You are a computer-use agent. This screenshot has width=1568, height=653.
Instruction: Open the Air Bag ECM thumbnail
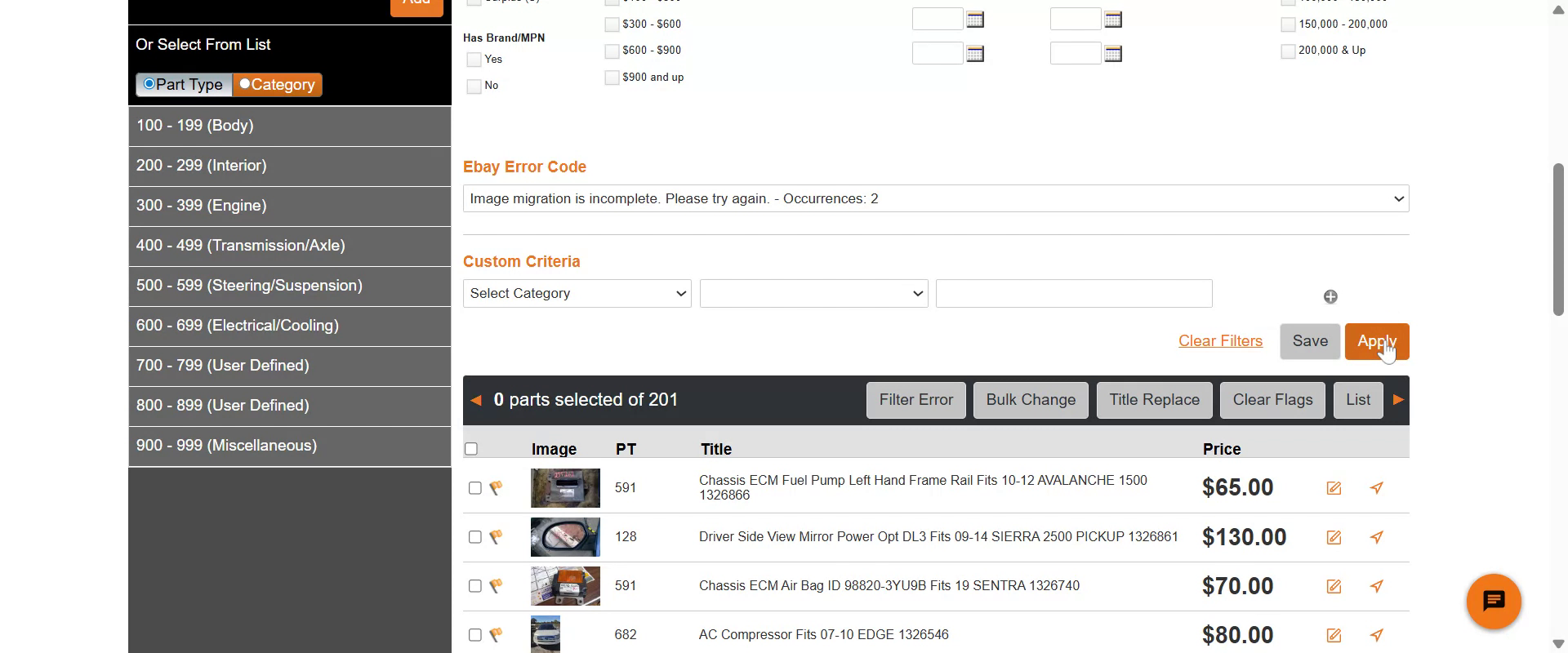coord(565,586)
